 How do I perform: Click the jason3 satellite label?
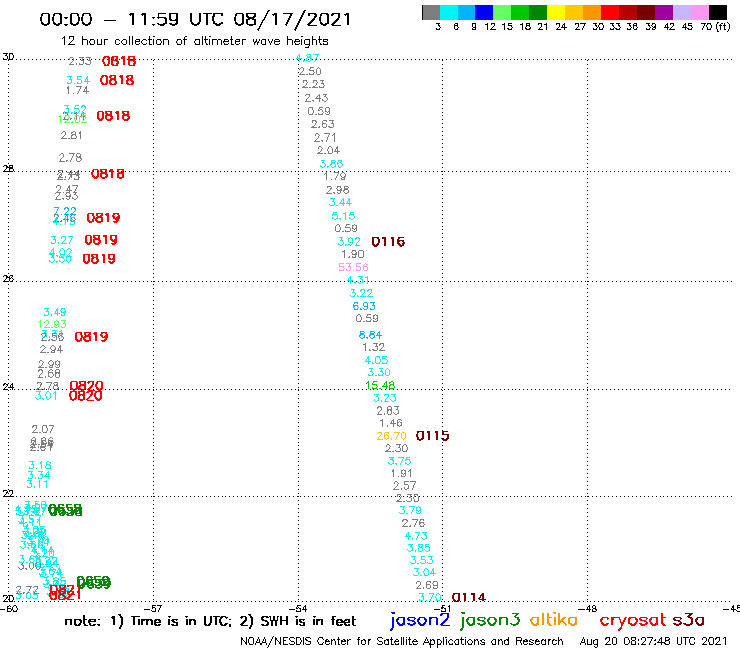coord(490,620)
